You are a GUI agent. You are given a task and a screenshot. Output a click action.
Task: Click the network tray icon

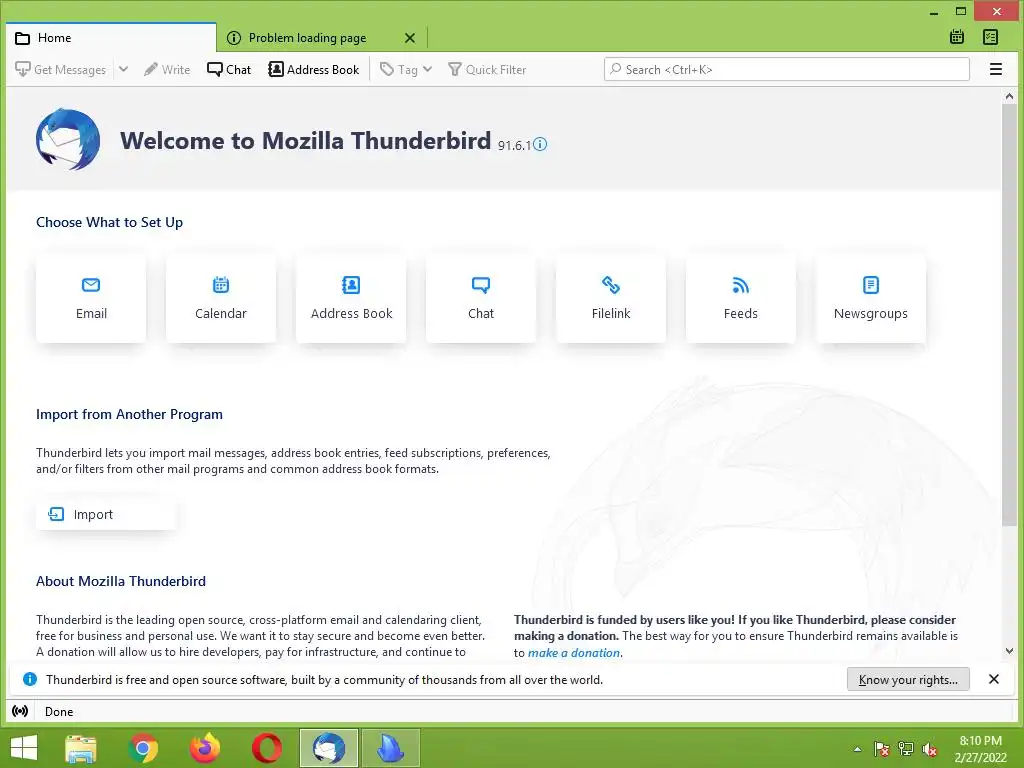click(x=906, y=749)
